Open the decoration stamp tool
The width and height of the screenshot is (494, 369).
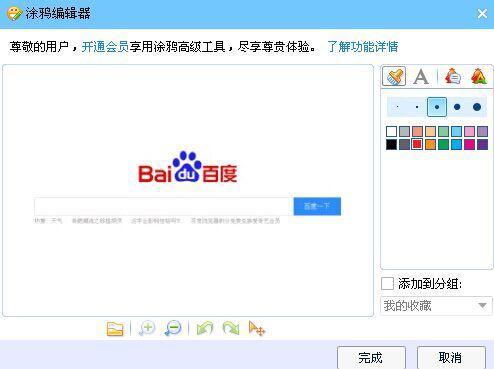(479, 76)
